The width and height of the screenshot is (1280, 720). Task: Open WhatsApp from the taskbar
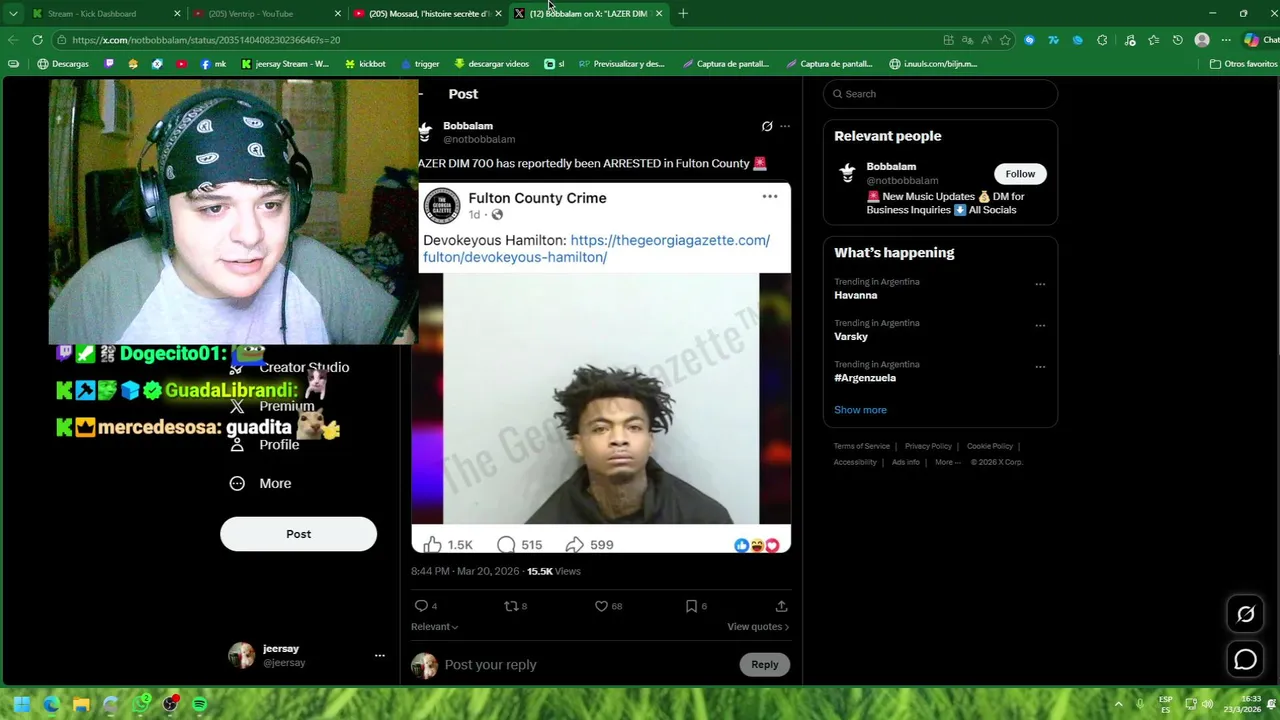pyautogui.click(x=141, y=704)
